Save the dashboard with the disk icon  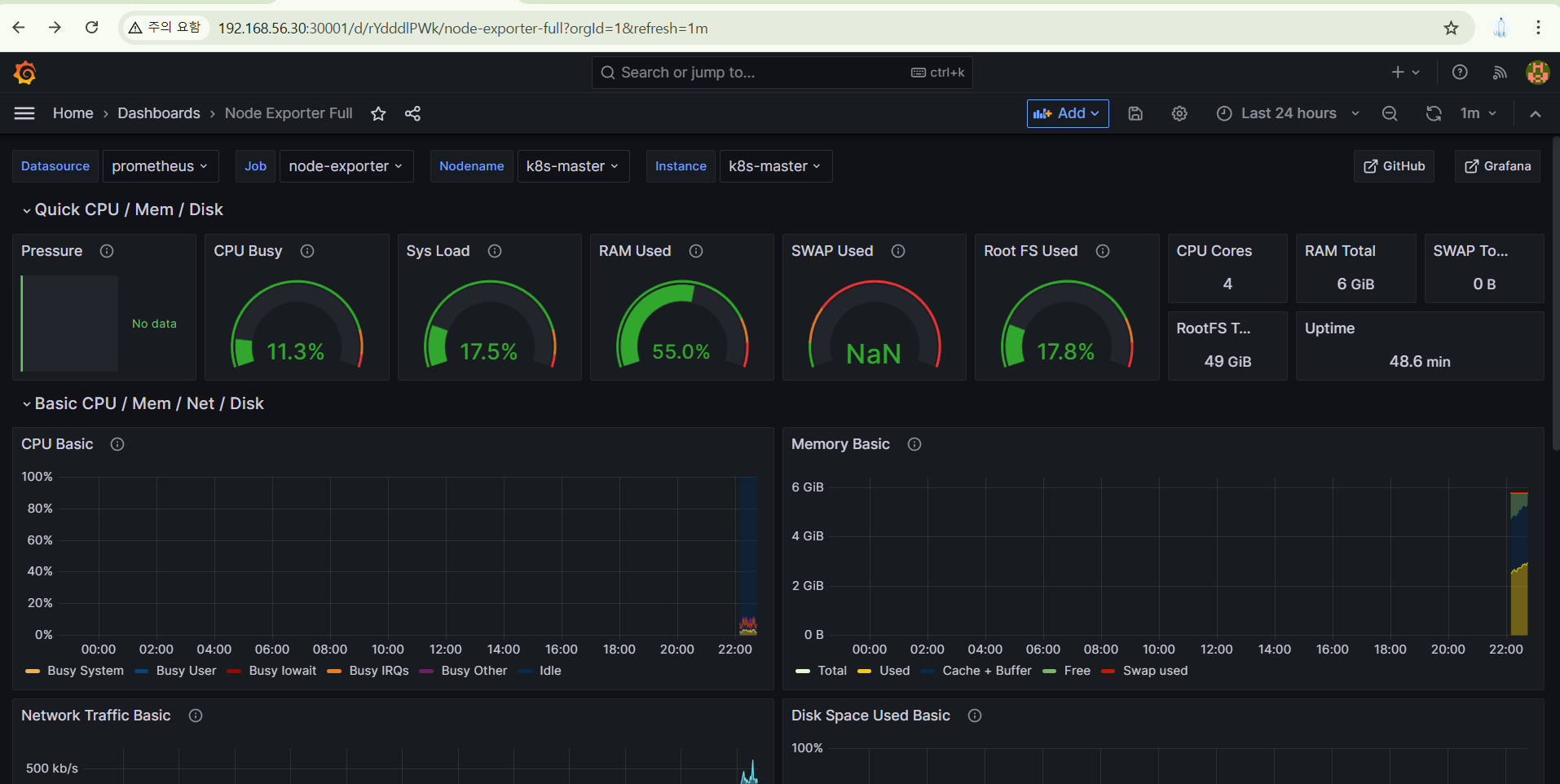[1135, 113]
